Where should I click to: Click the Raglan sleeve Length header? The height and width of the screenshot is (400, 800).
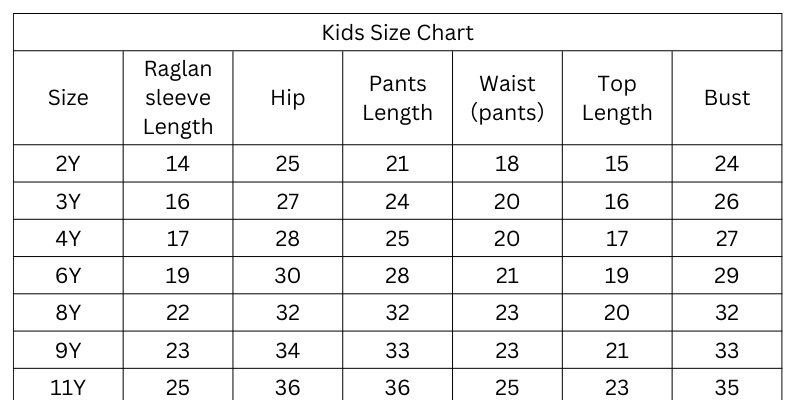click(x=178, y=98)
